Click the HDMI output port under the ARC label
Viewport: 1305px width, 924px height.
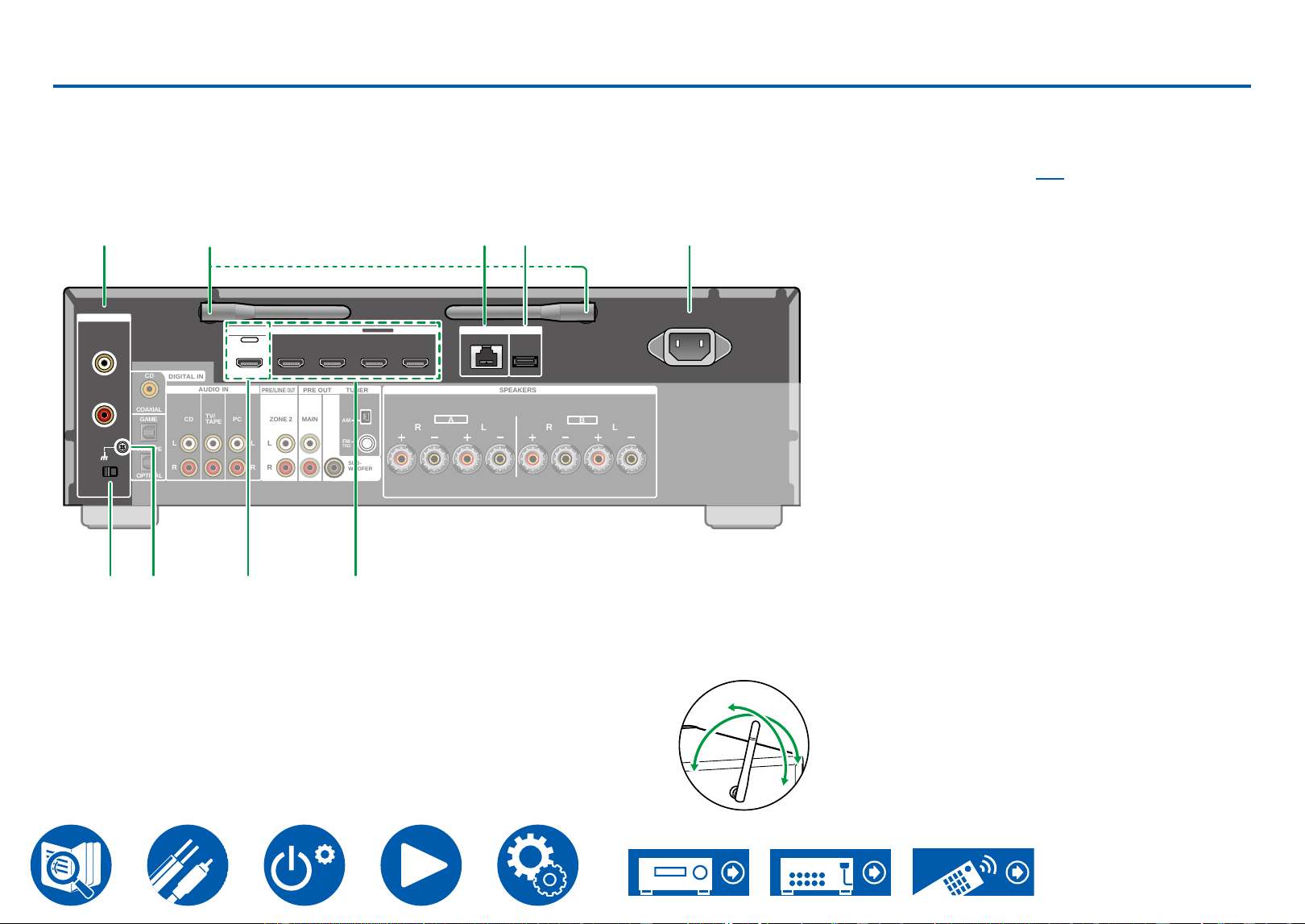(249, 363)
